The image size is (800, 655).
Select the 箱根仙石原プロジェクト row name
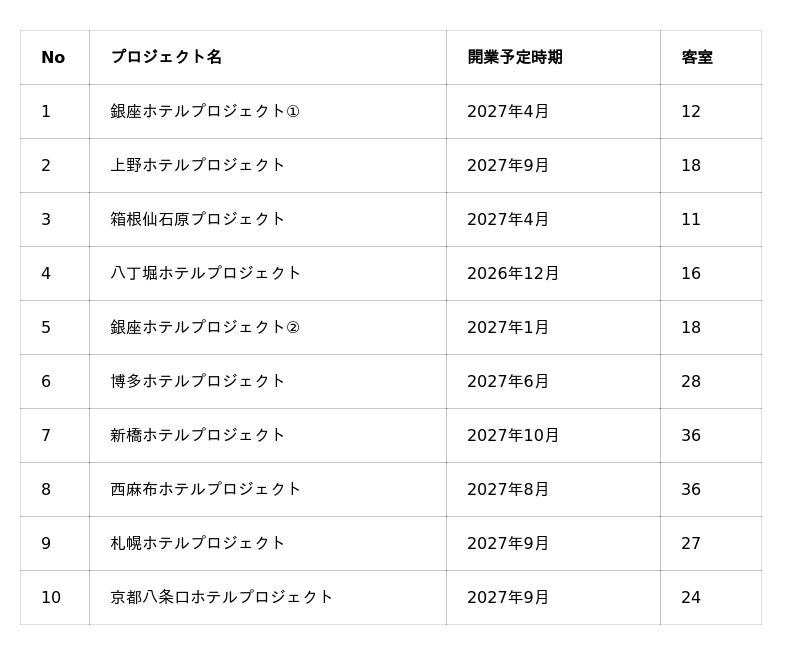[198, 219]
